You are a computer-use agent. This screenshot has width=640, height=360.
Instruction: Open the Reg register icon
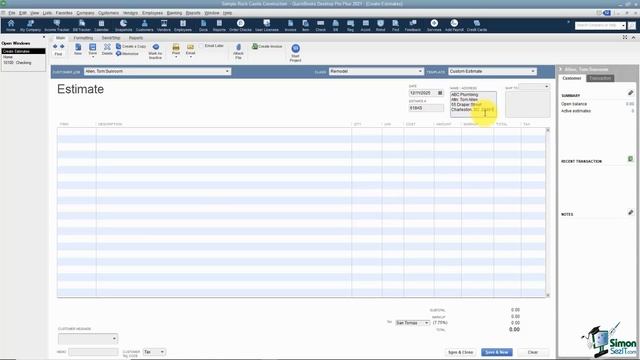(350, 25)
